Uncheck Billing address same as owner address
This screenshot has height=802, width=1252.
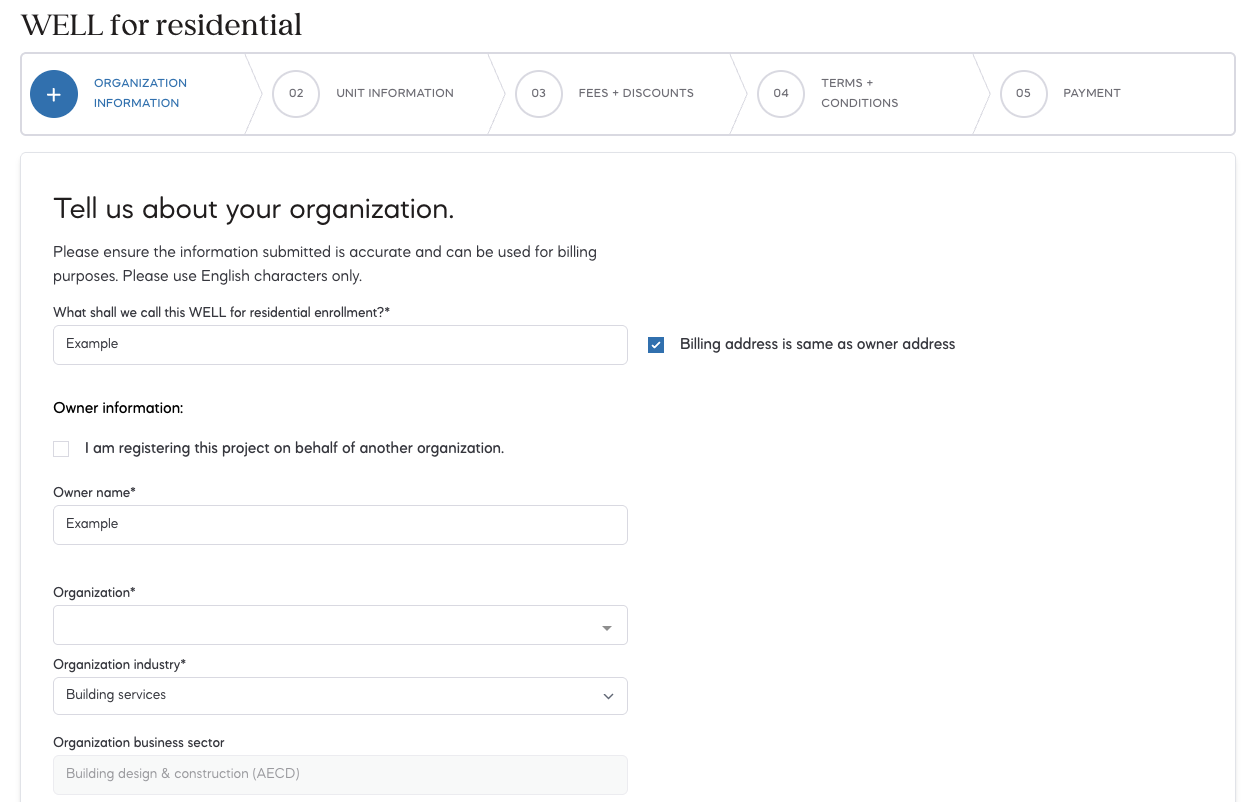[656, 345]
